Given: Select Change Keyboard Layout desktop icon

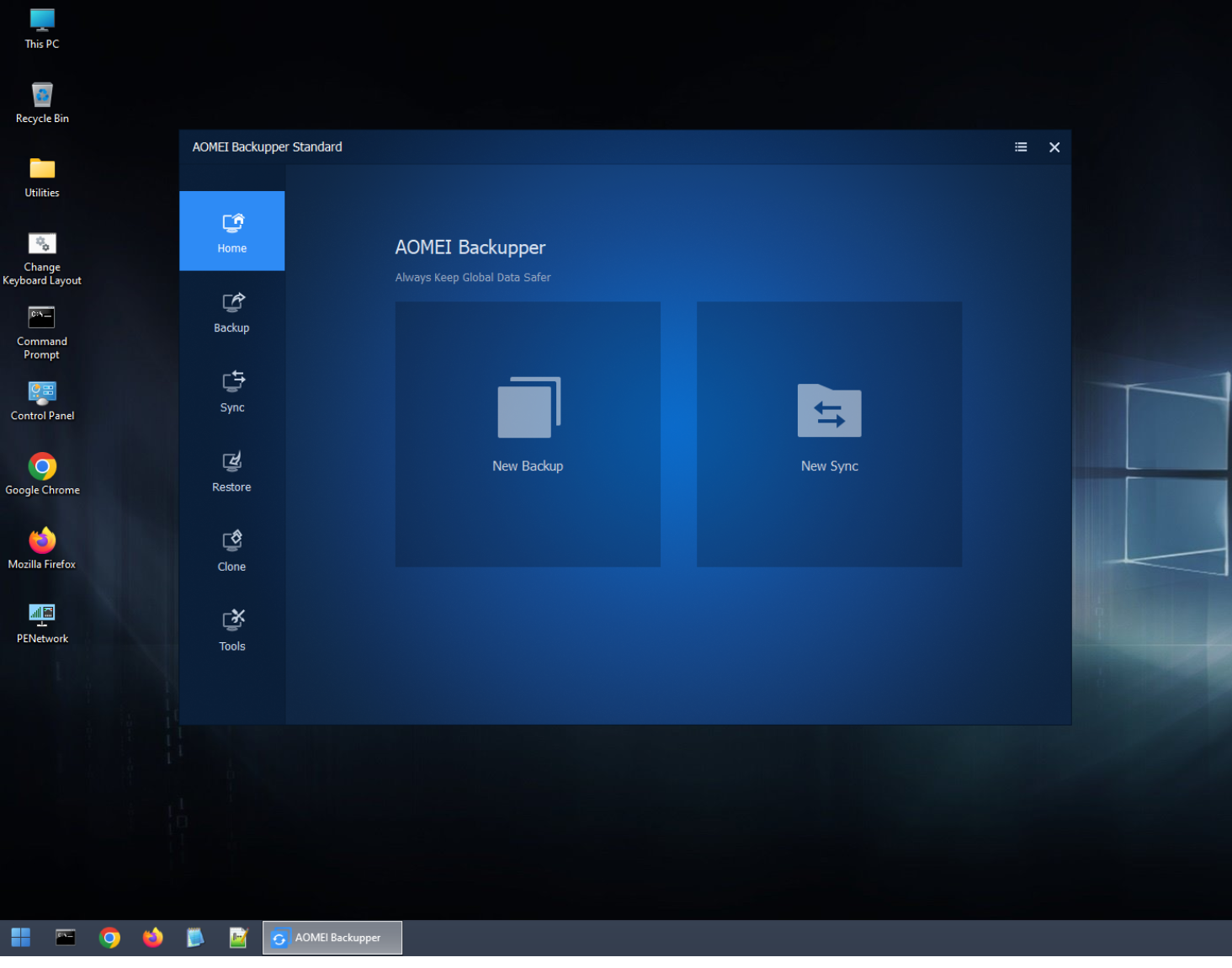Looking at the screenshot, I should [x=42, y=258].
